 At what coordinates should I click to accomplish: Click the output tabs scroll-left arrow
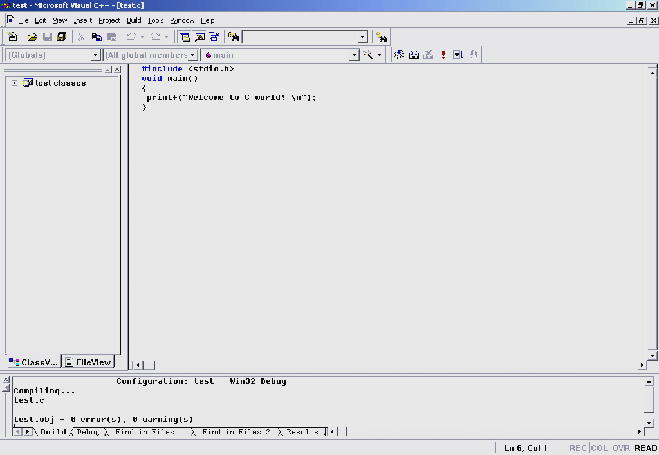18,431
